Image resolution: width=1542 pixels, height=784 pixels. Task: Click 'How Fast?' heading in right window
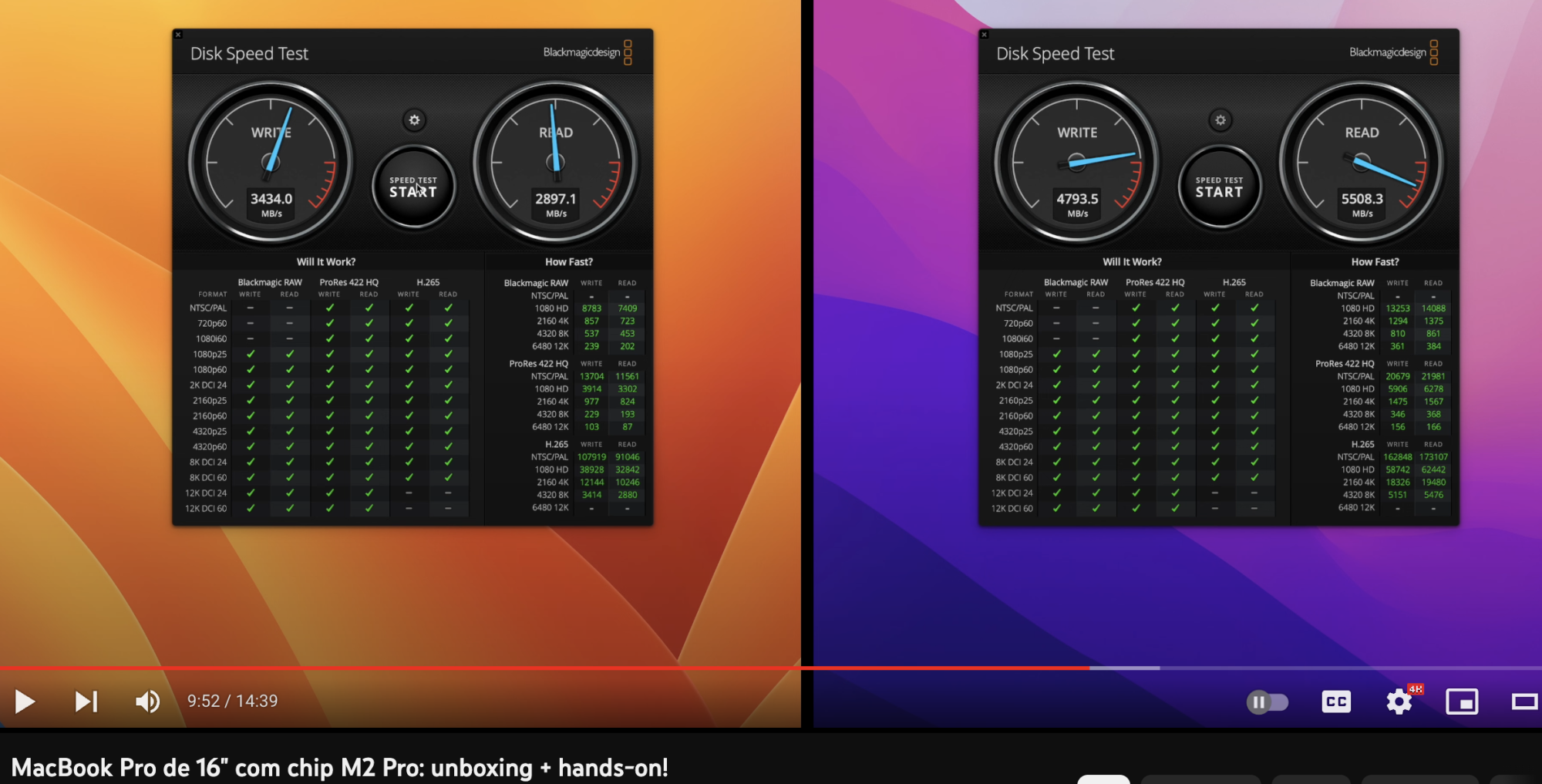tap(1375, 262)
